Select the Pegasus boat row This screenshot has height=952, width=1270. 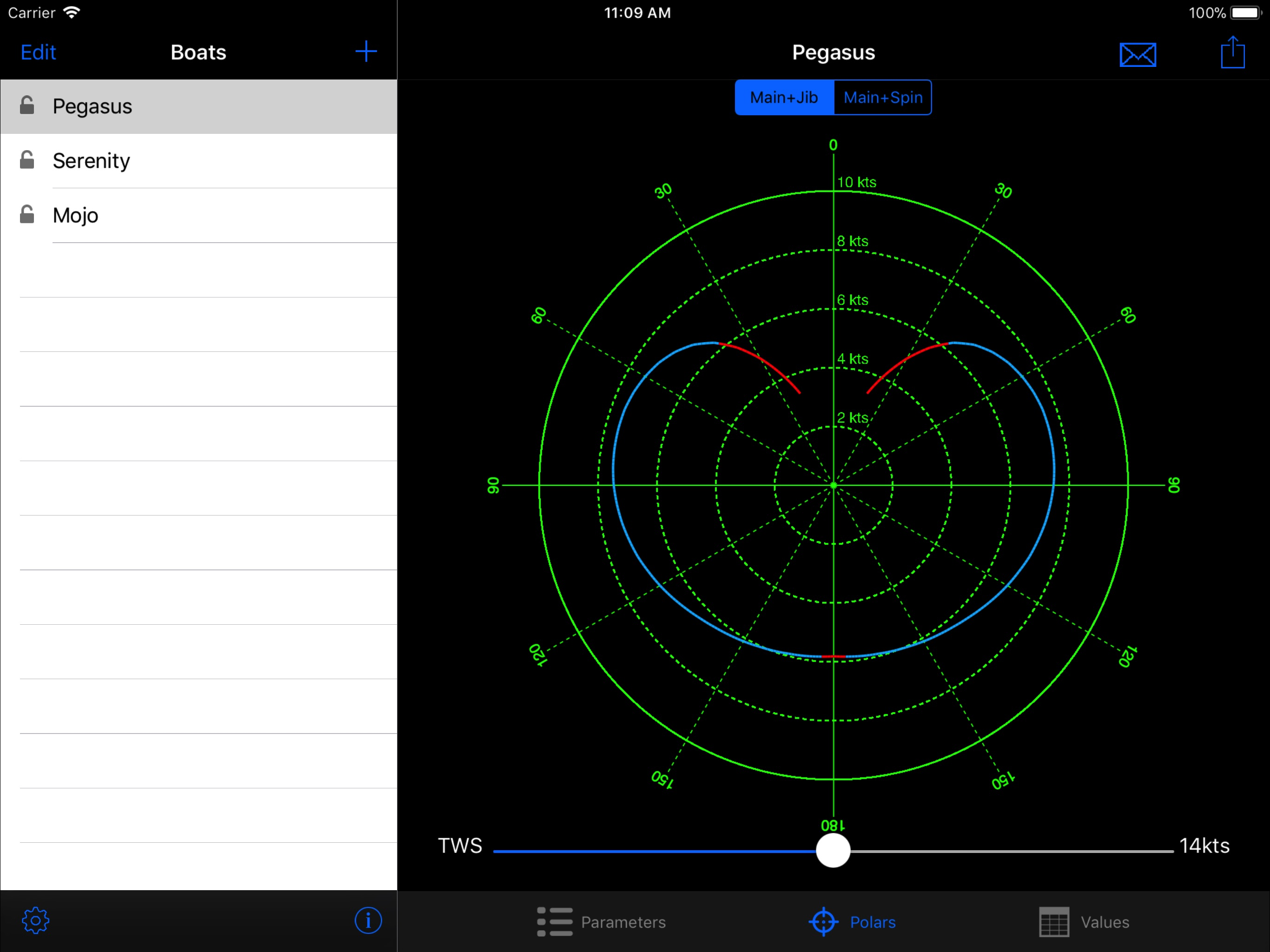[x=198, y=107]
